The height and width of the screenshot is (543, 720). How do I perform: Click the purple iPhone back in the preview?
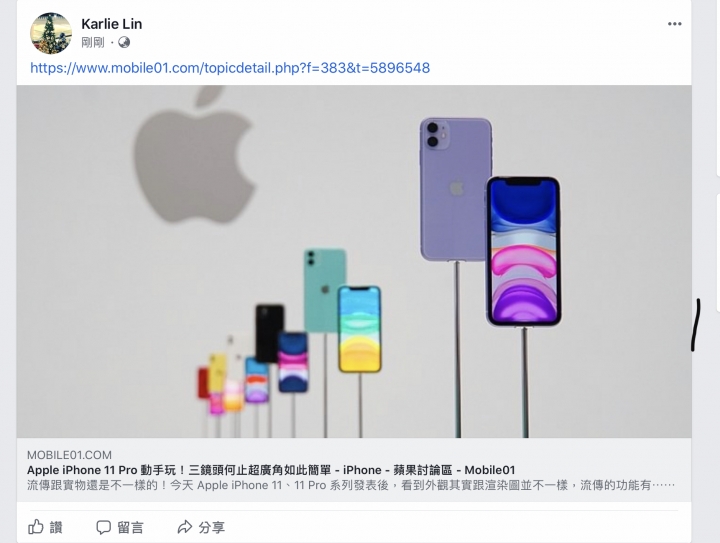point(455,190)
